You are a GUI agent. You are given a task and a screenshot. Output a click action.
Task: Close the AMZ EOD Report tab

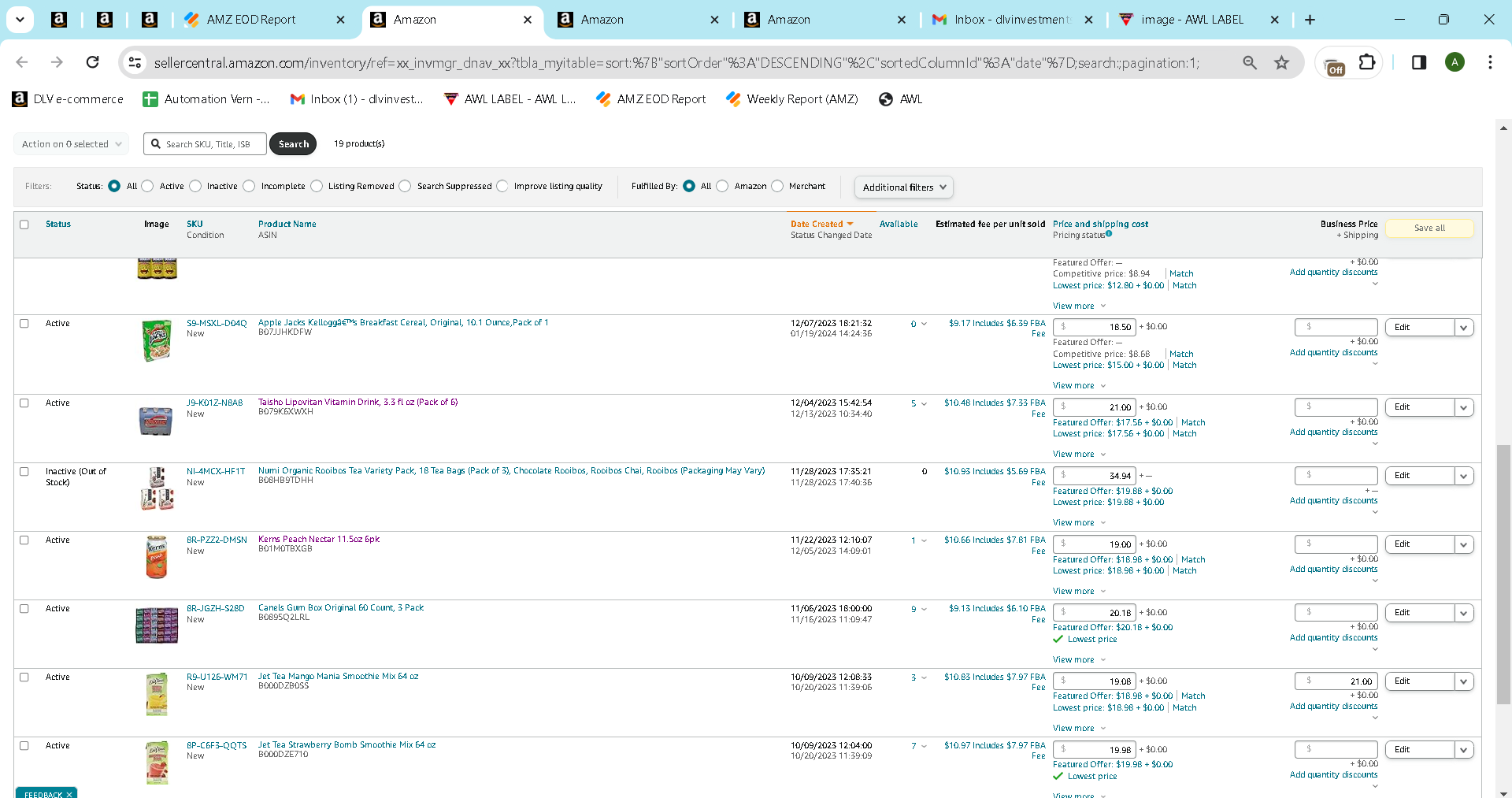point(340,20)
